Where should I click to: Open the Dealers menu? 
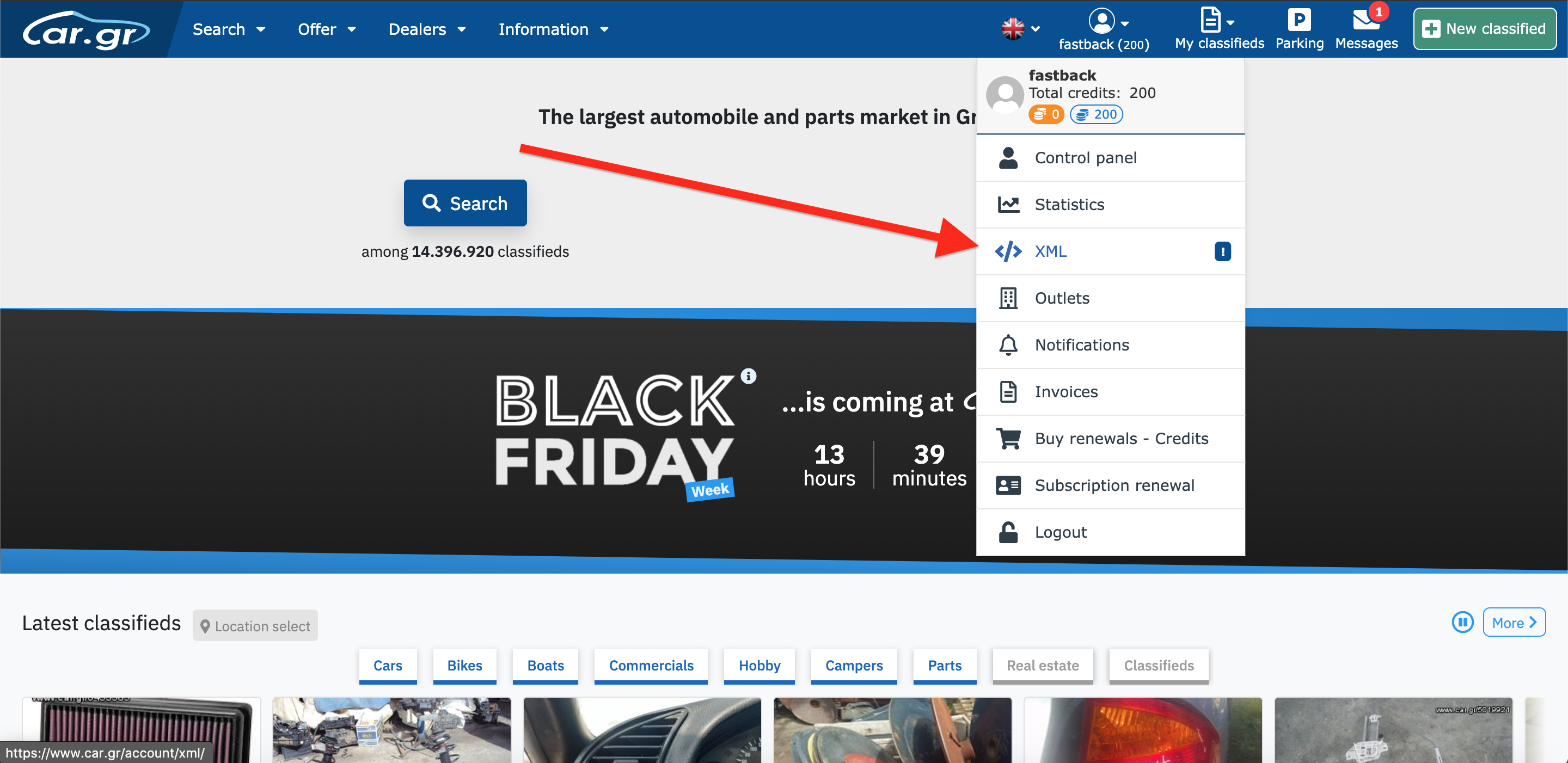[x=427, y=29]
